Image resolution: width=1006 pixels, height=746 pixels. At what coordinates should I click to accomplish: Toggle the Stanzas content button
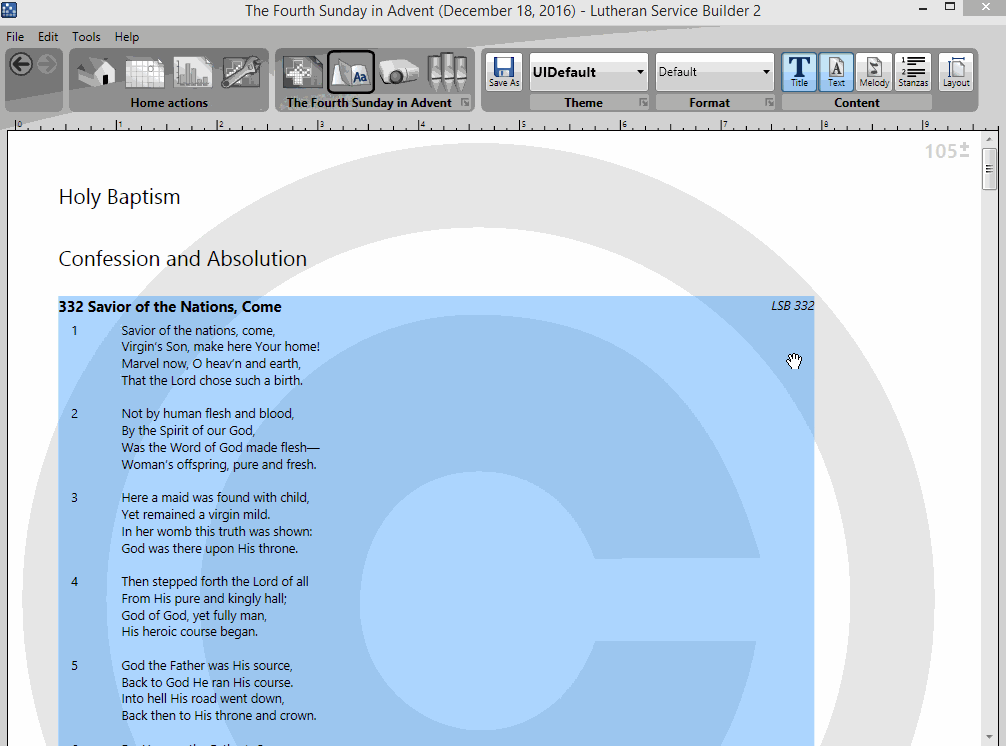coord(913,71)
